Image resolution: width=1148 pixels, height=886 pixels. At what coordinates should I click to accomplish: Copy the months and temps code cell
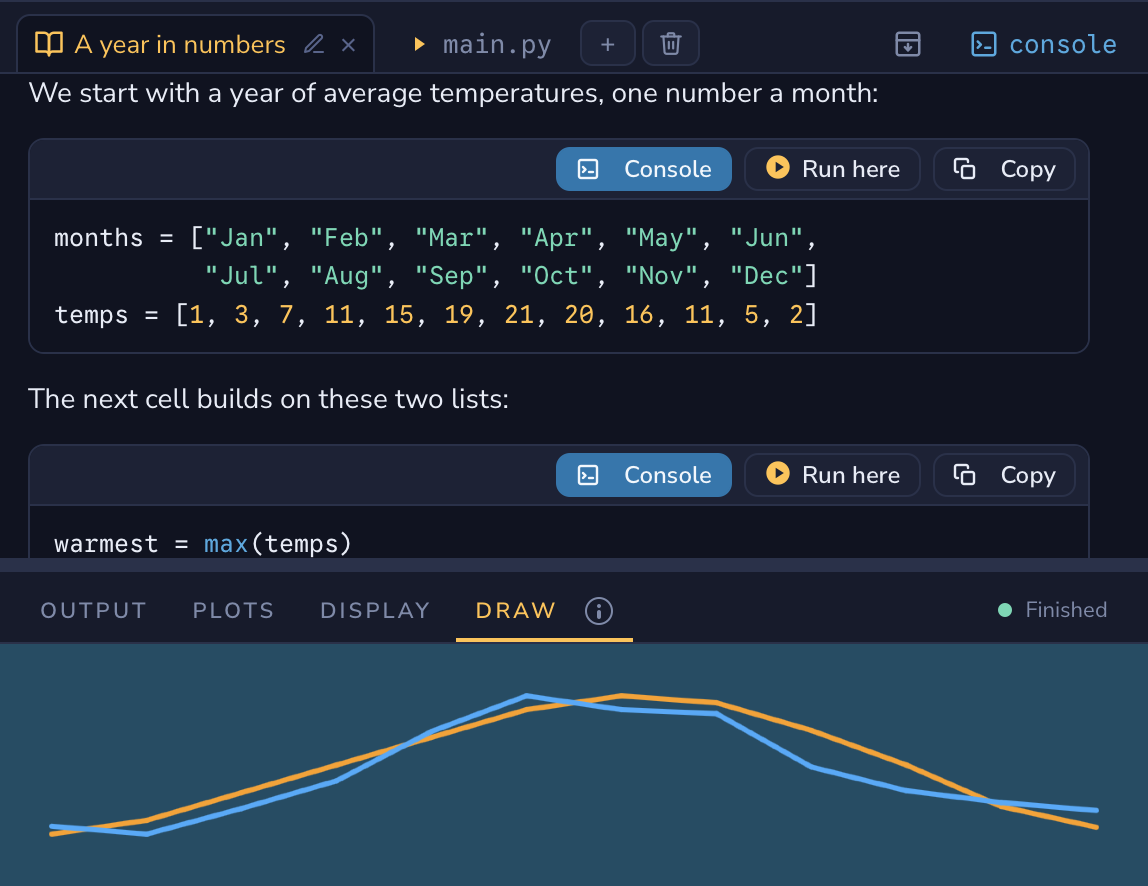point(1004,169)
